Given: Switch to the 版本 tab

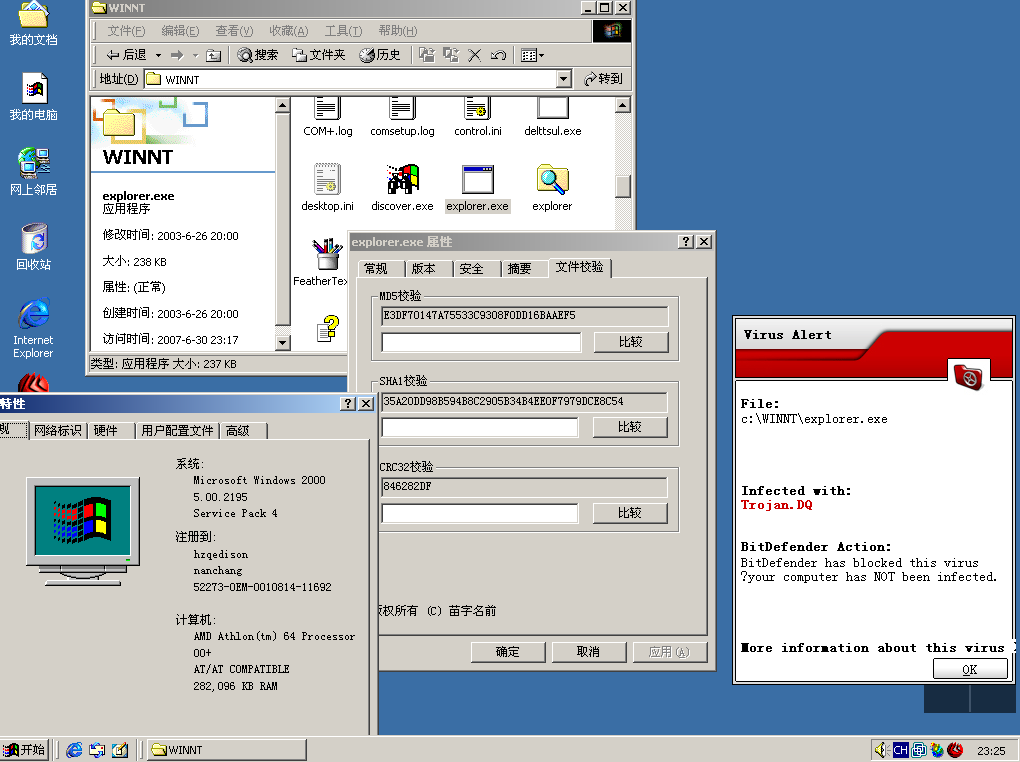Looking at the screenshot, I should (424, 268).
